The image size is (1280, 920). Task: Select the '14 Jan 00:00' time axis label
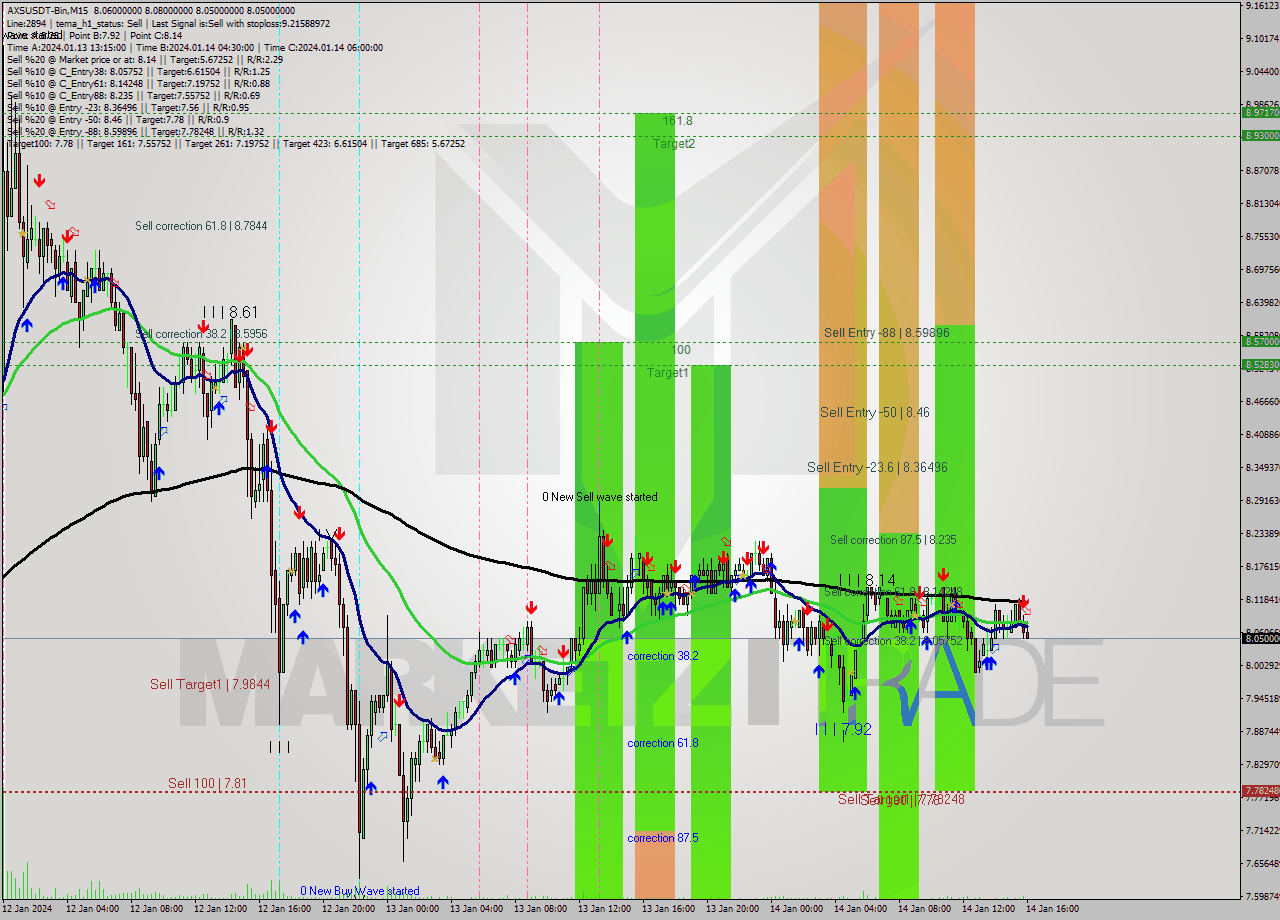tap(796, 909)
